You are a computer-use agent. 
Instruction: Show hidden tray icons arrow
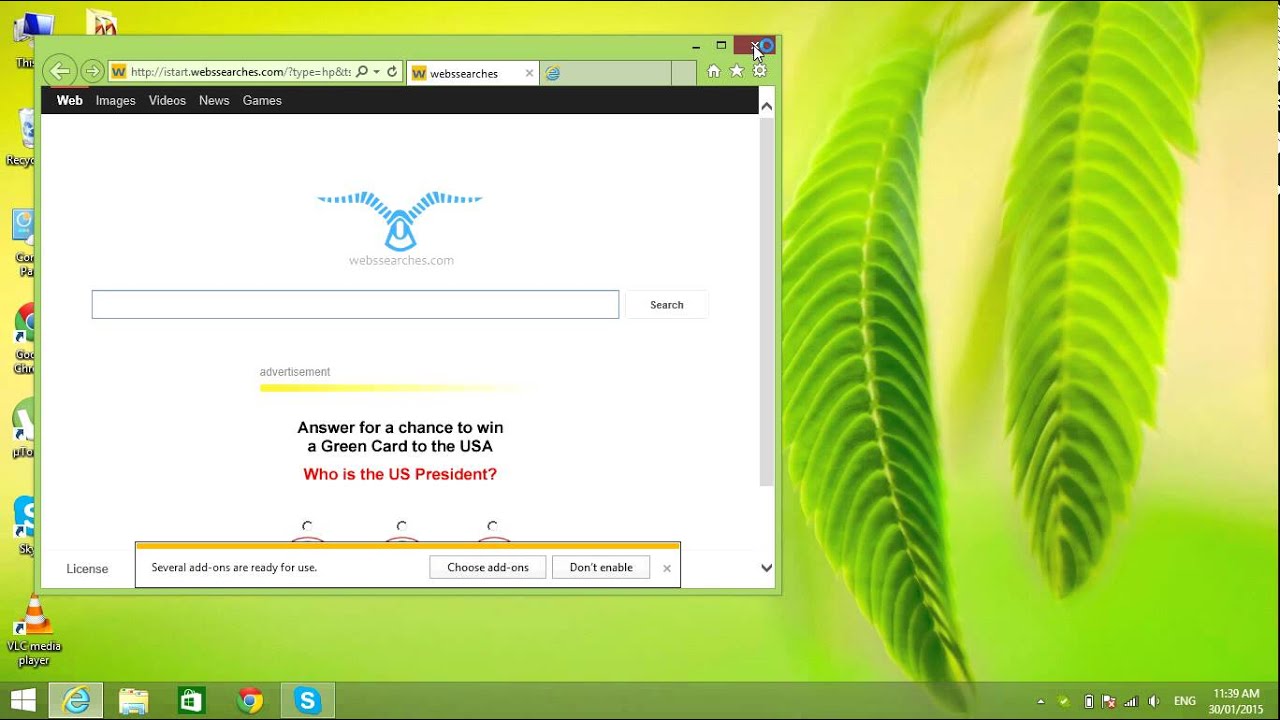tap(1041, 702)
